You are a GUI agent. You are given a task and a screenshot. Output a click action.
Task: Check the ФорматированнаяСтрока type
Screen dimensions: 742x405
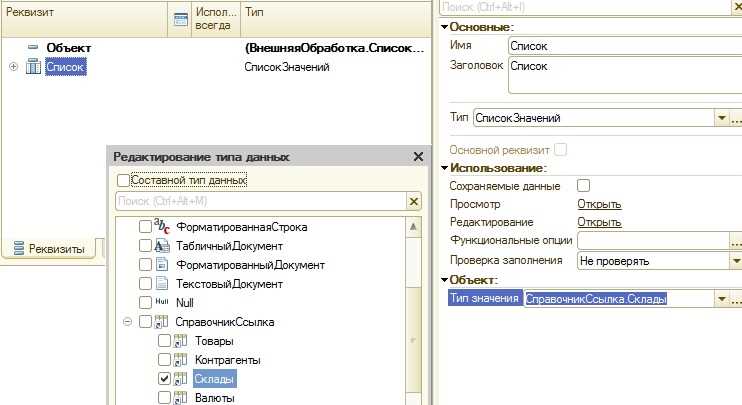click(145, 227)
